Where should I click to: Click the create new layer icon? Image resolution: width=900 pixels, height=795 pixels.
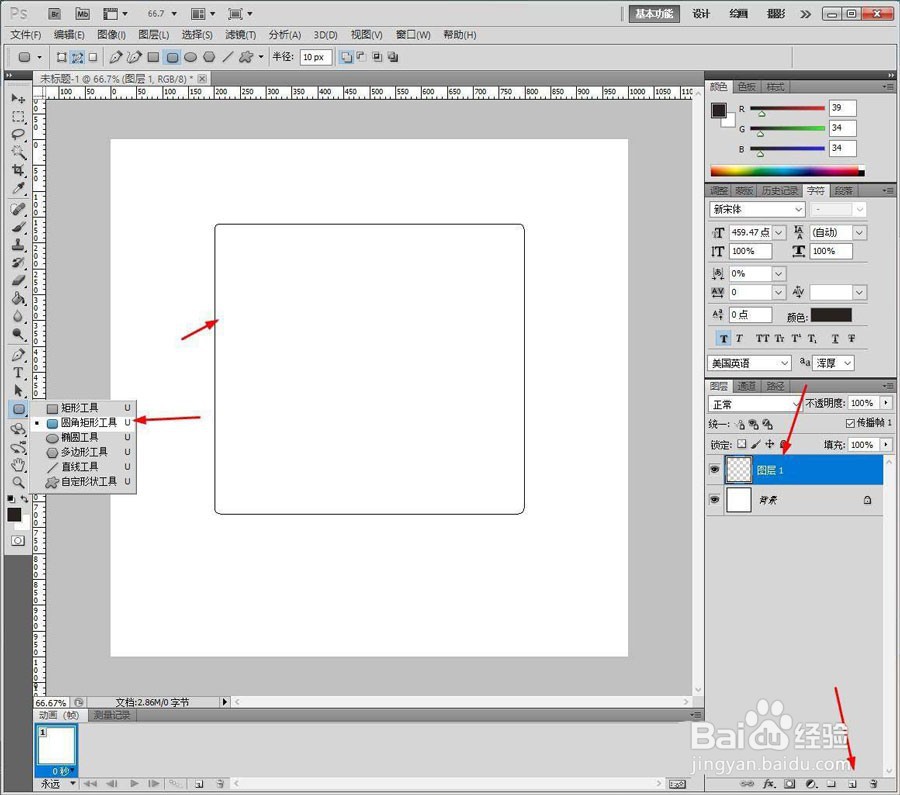point(852,784)
